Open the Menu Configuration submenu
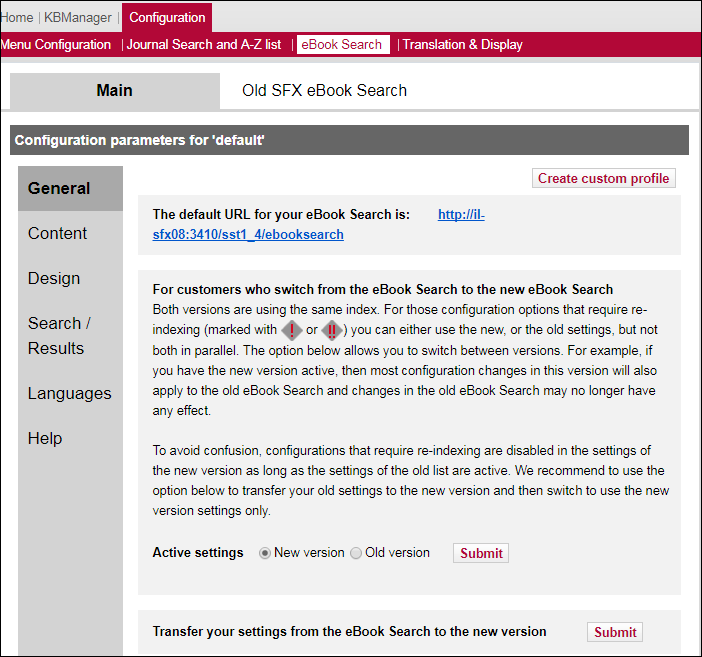 click(56, 44)
